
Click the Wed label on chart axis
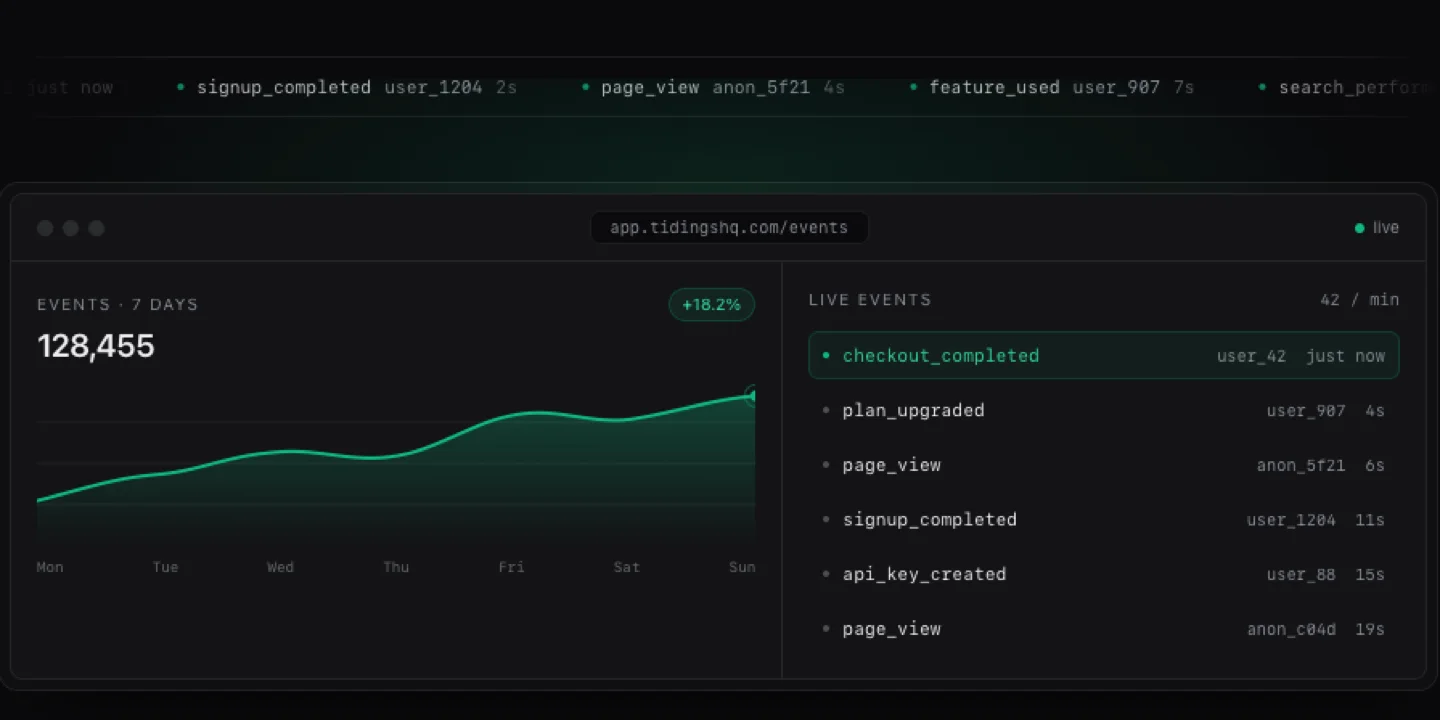[280, 567]
